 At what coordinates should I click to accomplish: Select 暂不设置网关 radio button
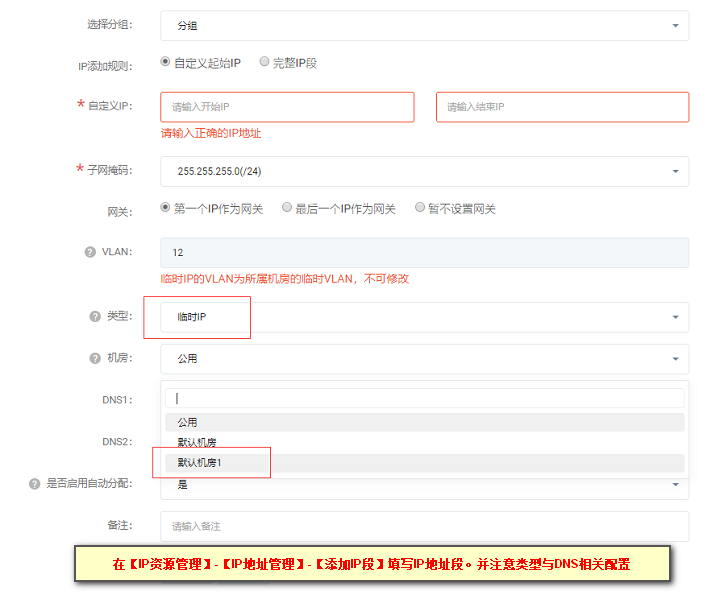click(420, 208)
